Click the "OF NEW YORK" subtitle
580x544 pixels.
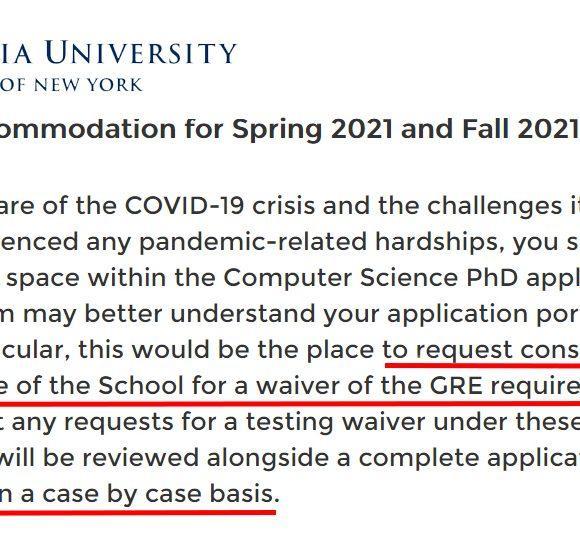pyautogui.click(x=70, y=85)
